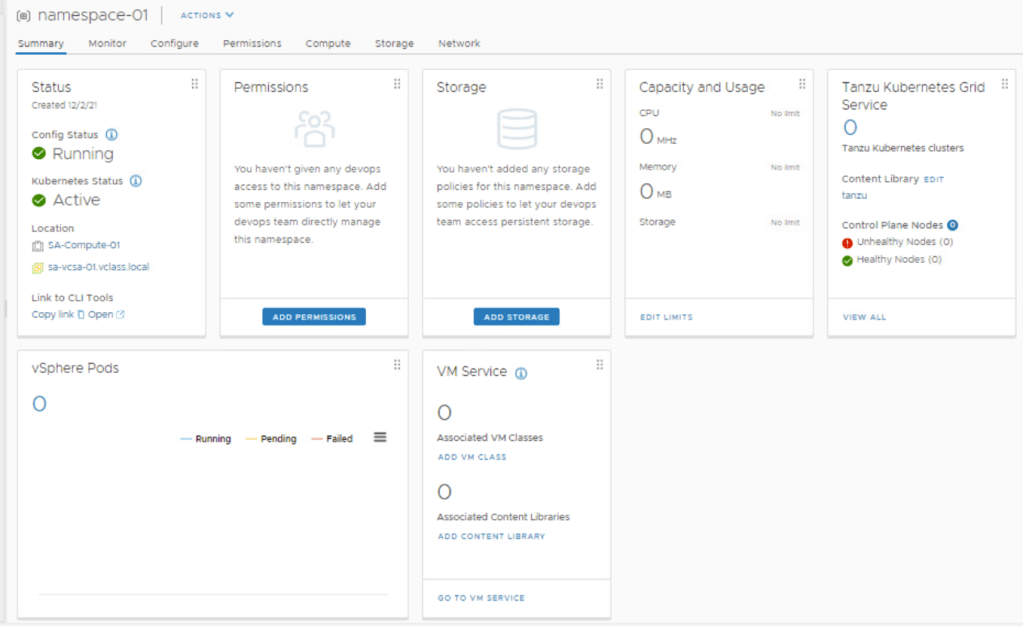Click the Add Permissions button

[x=314, y=317]
